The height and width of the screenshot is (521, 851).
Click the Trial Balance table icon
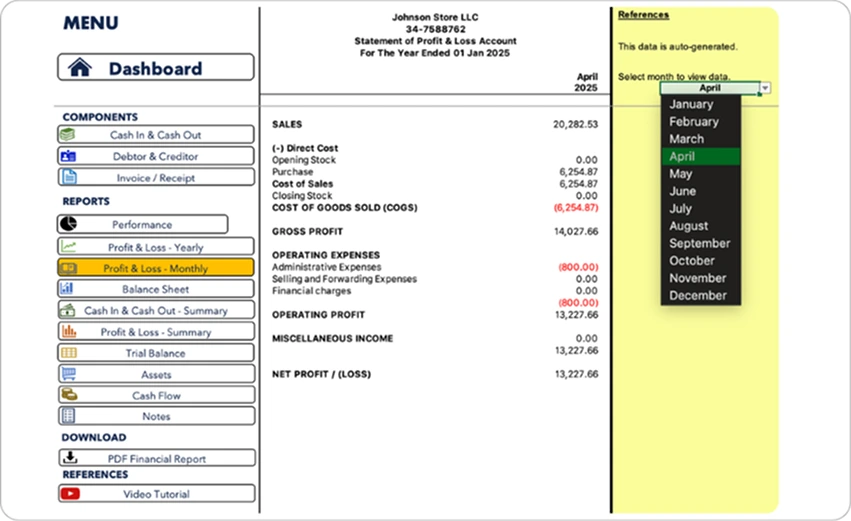(x=68, y=353)
